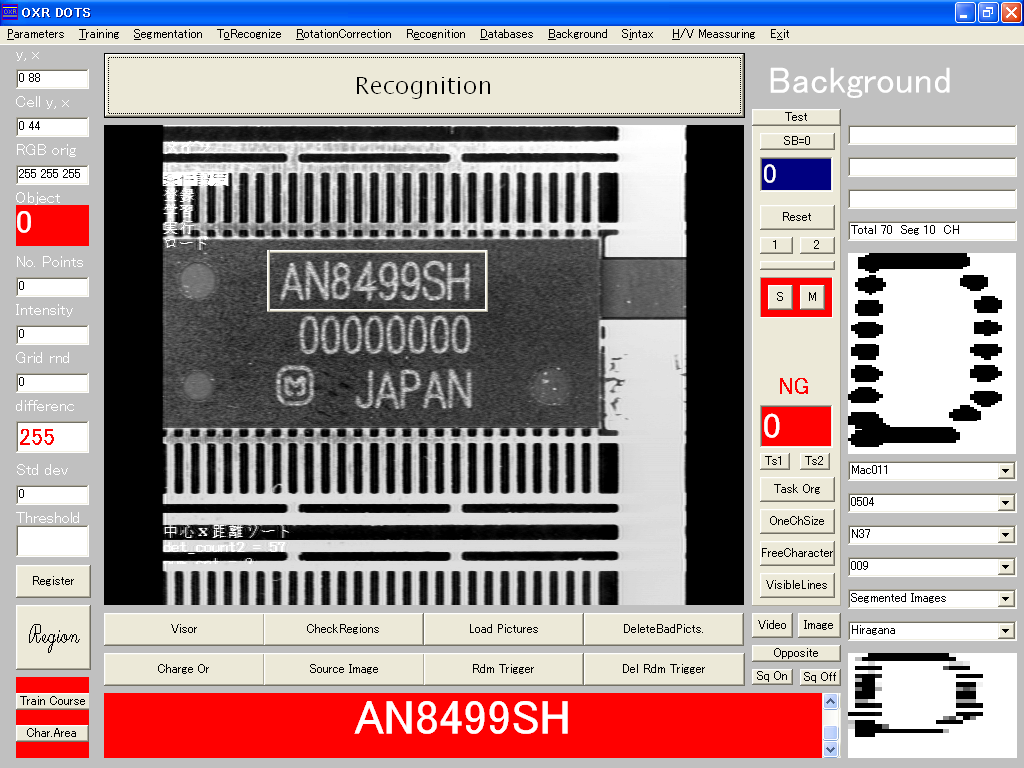Expand the N37 dropdown

1006,535
